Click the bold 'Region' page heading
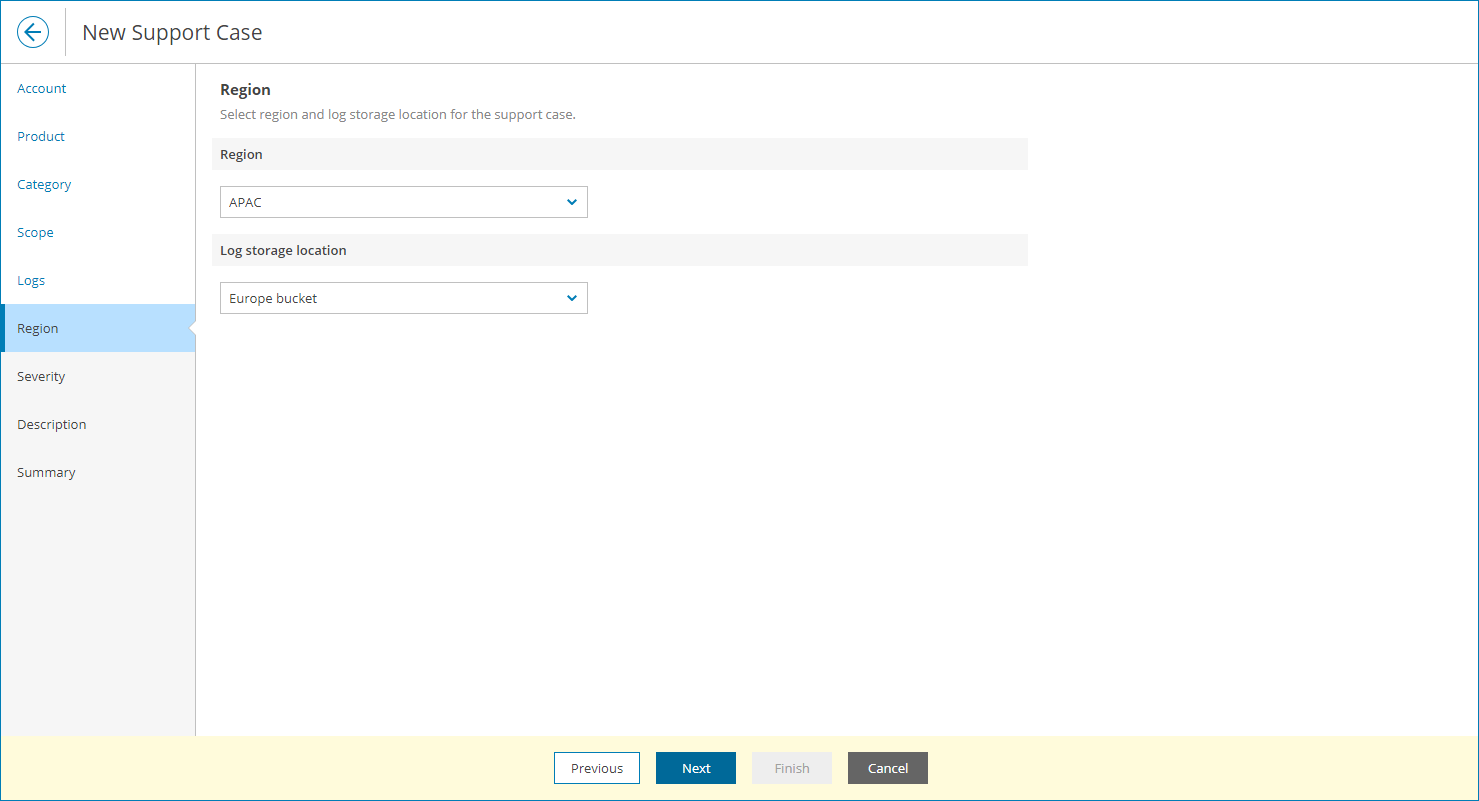 click(245, 90)
